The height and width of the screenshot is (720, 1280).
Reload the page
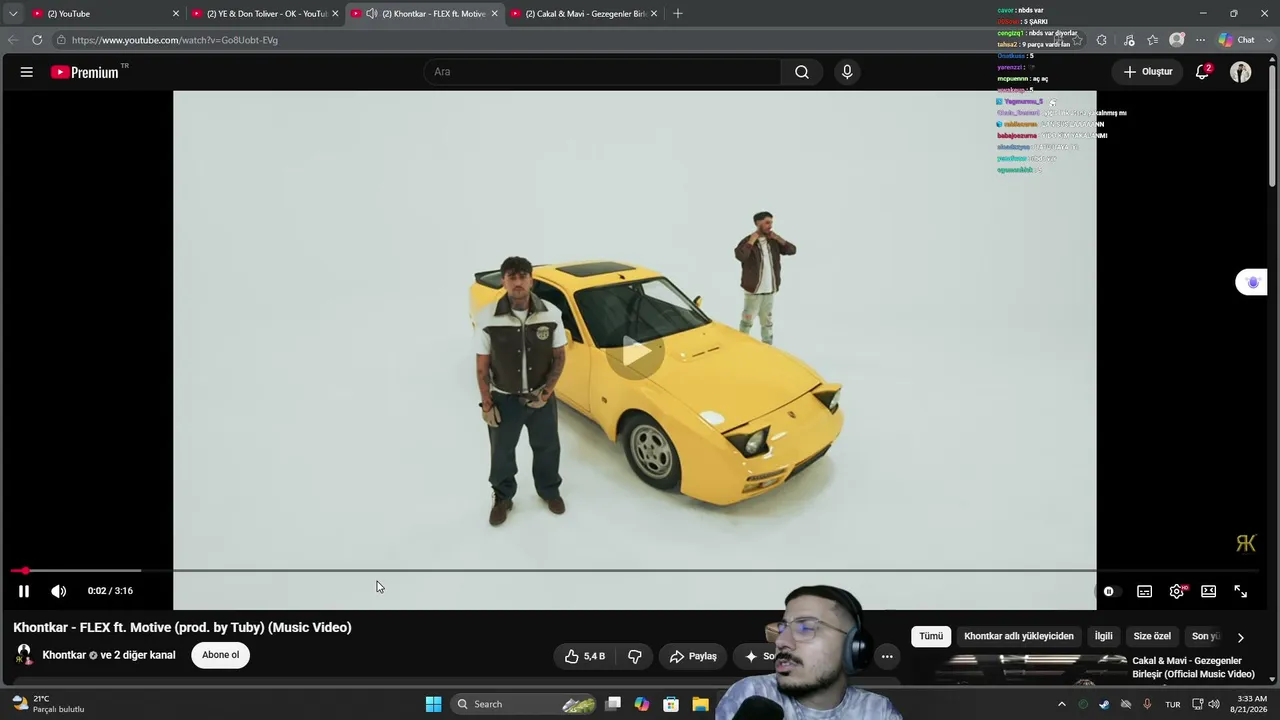point(37,40)
